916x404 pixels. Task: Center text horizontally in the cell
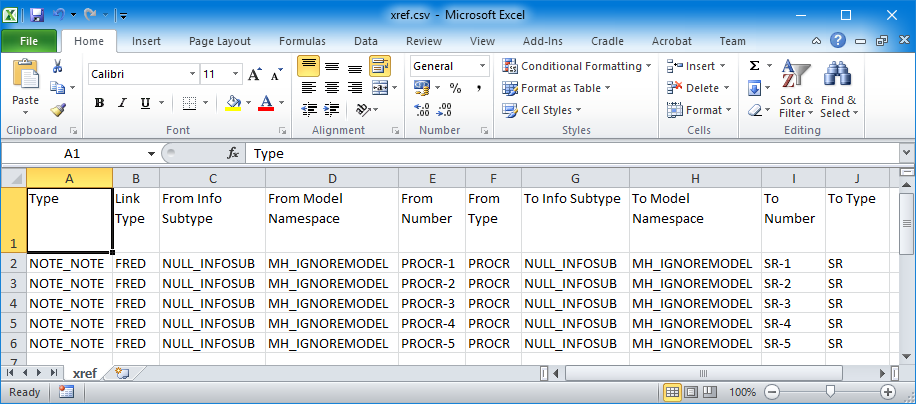tap(332, 88)
